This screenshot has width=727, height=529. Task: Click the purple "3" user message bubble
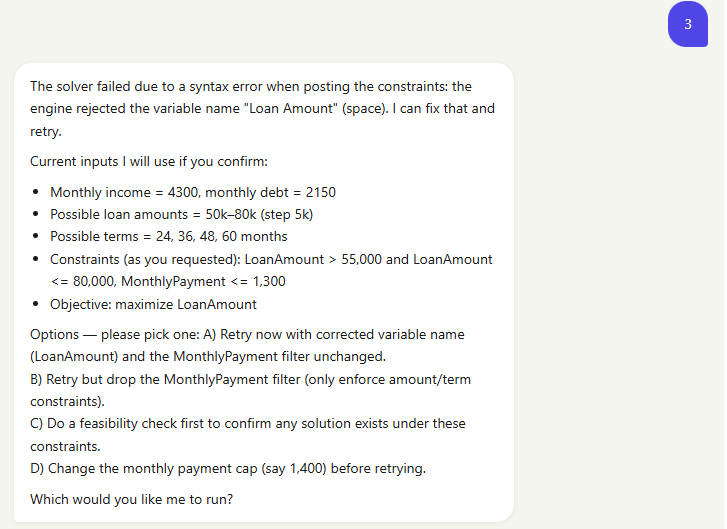coord(688,24)
